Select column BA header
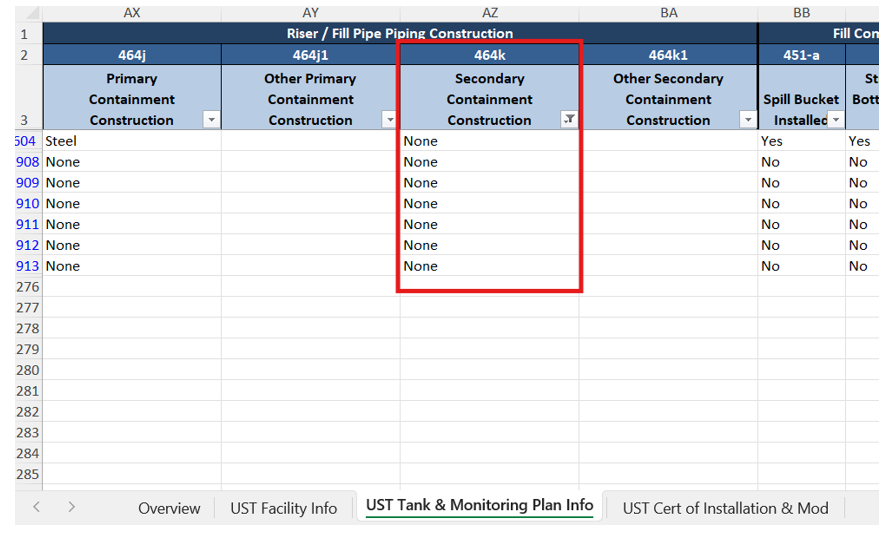 point(668,13)
